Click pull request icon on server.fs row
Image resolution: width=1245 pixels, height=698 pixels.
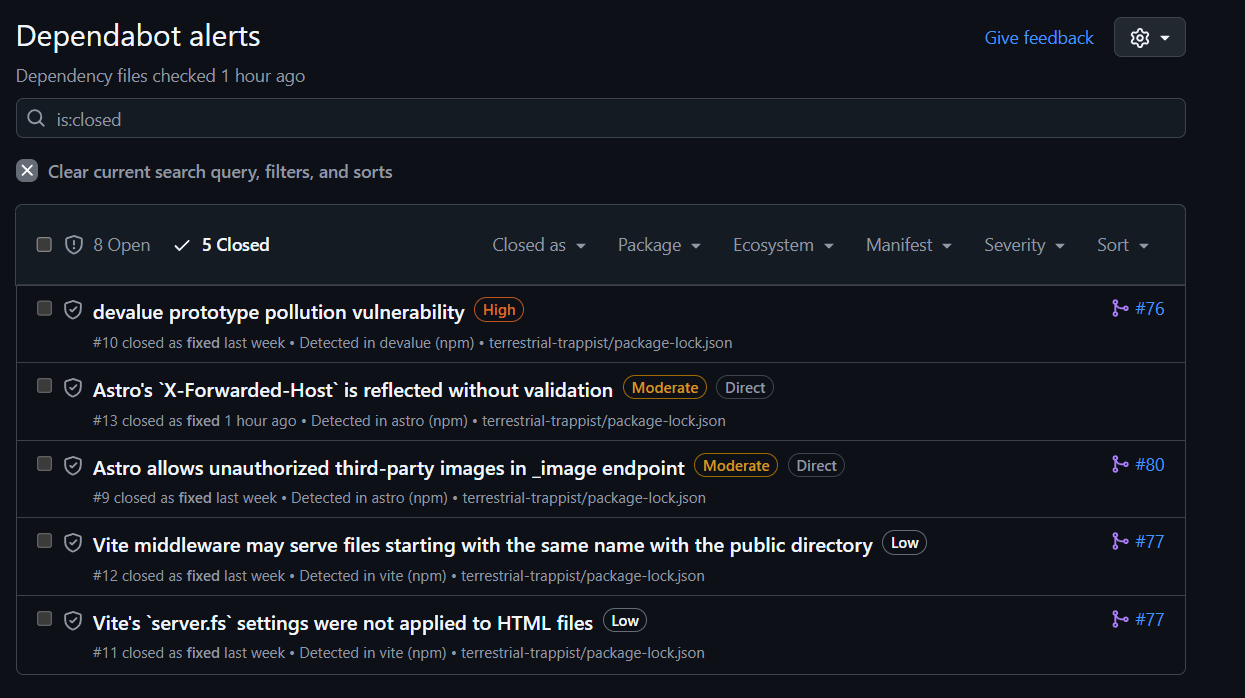(x=1120, y=619)
